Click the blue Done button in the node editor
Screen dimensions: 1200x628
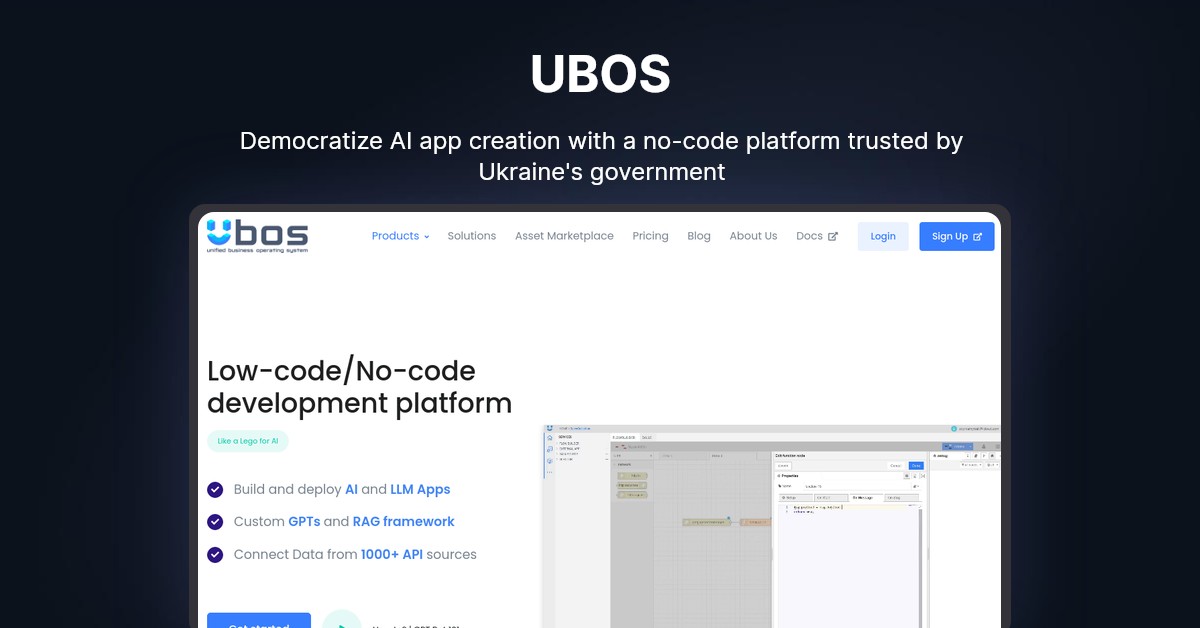916,466
